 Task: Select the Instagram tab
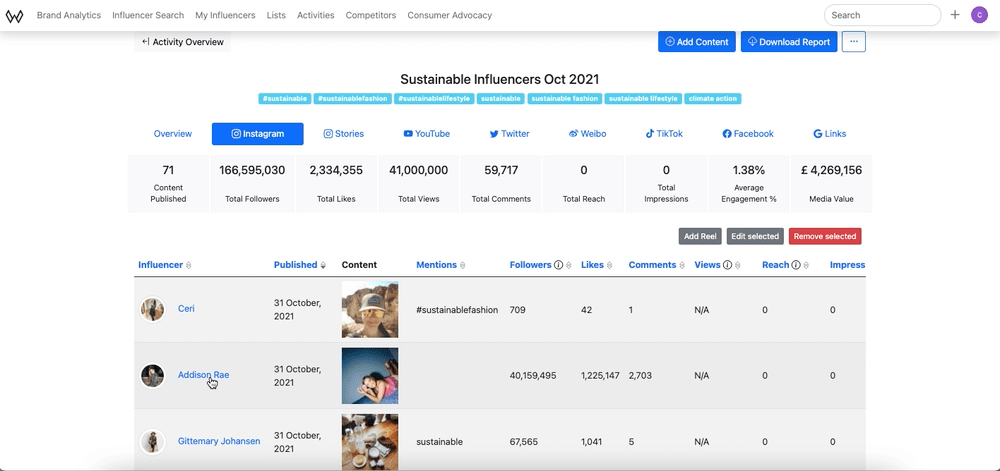tap(258, 134)
